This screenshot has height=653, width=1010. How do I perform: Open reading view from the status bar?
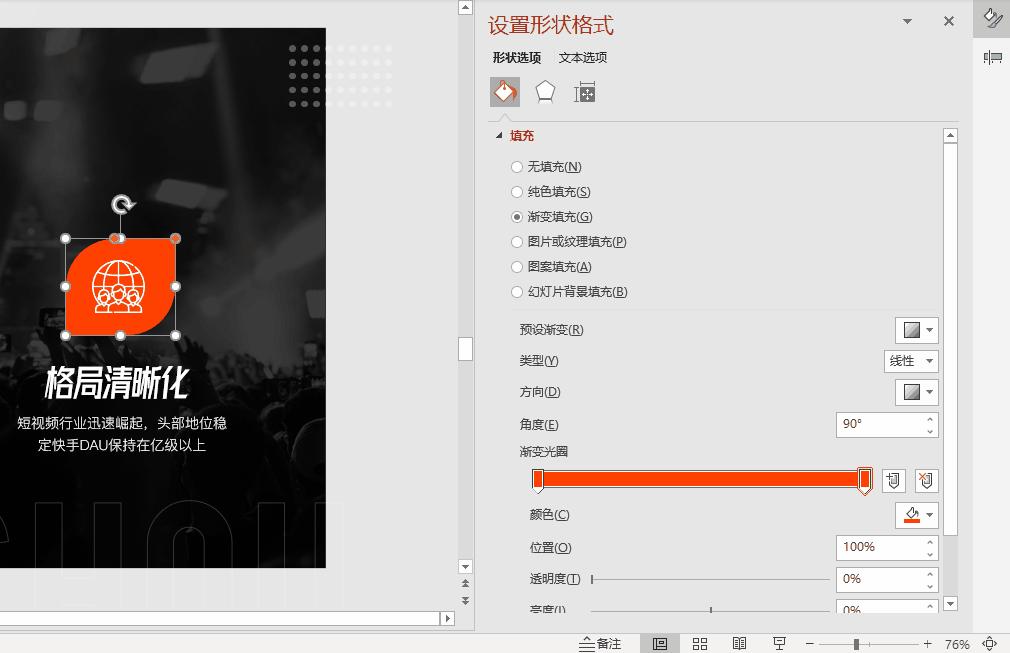click(740, 643)
